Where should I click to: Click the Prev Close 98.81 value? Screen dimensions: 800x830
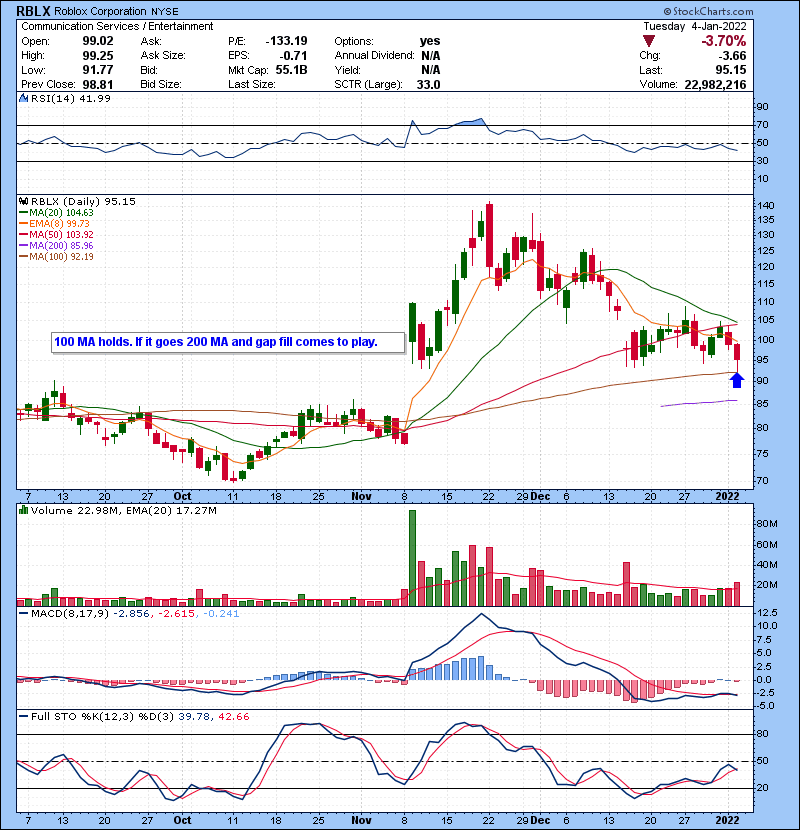click(x=97, y=85)
